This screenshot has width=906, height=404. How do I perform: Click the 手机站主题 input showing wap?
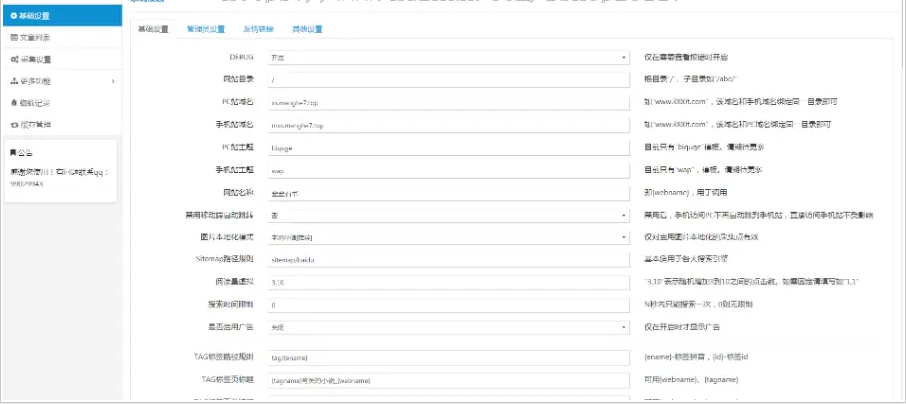point(448,171)
